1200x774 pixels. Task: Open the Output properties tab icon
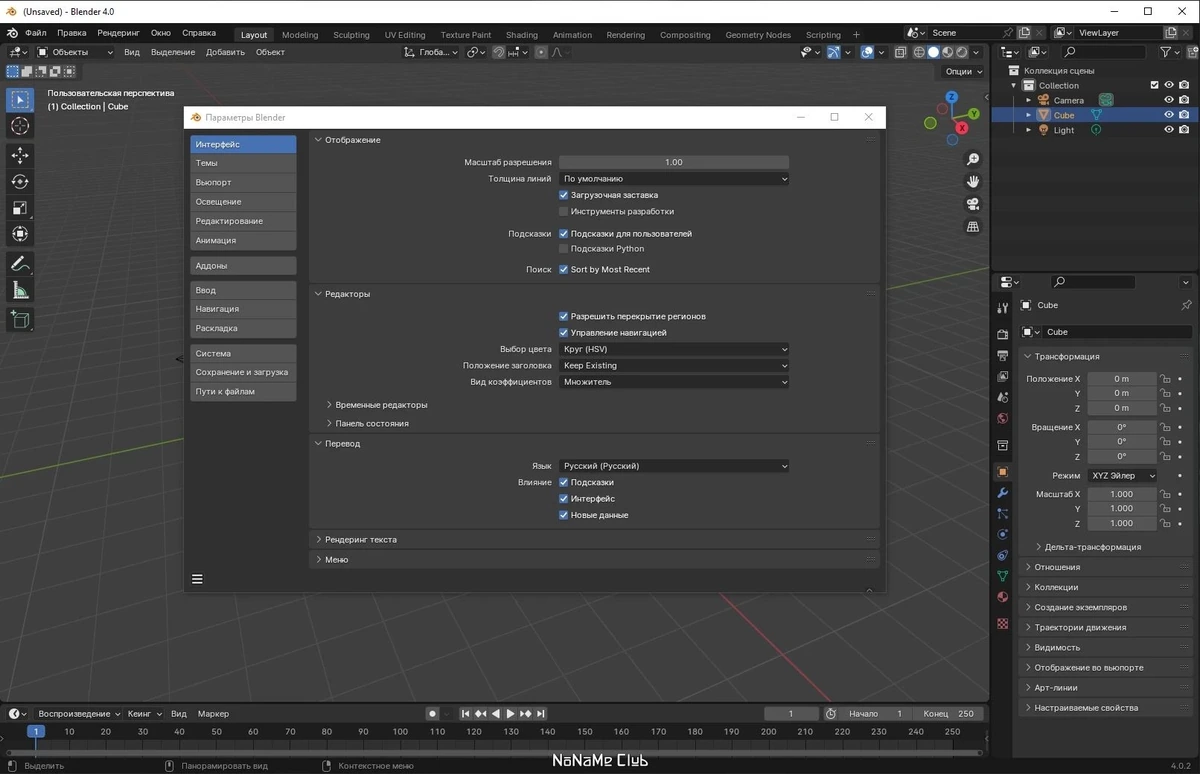[1003, 355]
